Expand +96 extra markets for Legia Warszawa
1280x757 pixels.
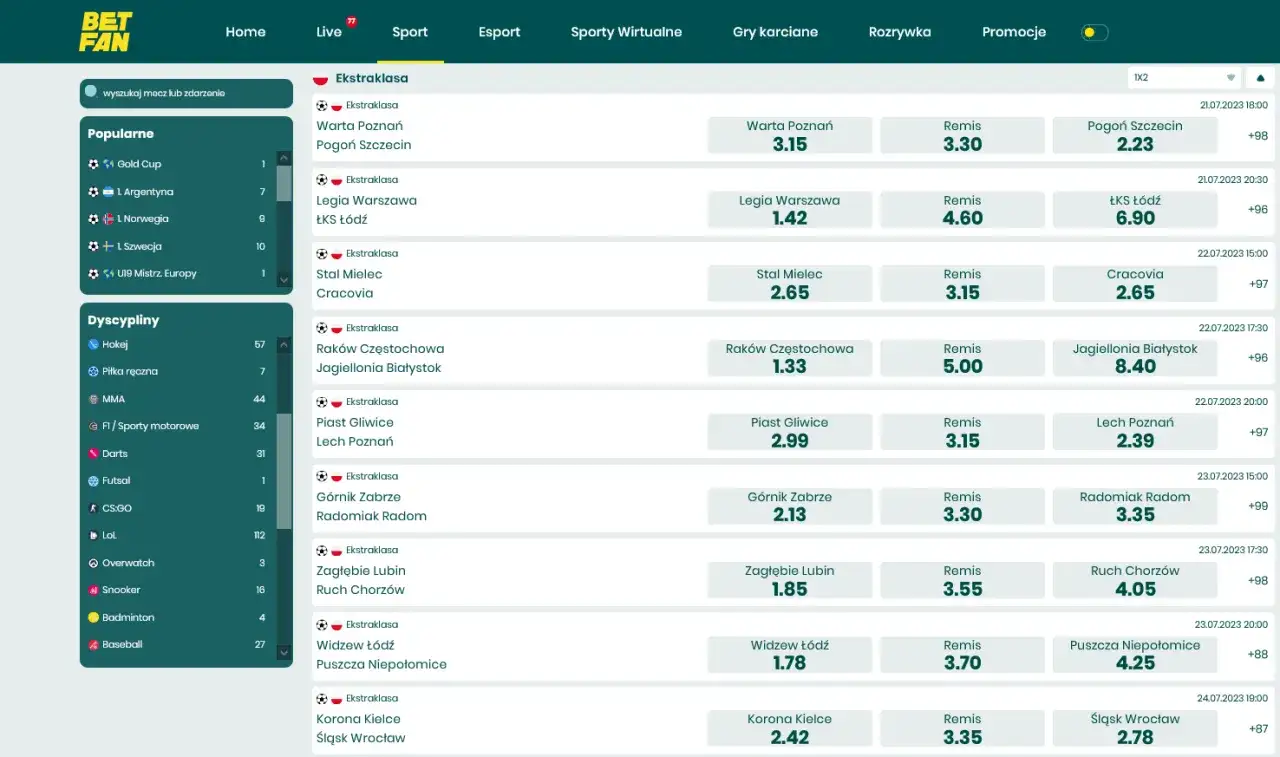coord(1257,210)
